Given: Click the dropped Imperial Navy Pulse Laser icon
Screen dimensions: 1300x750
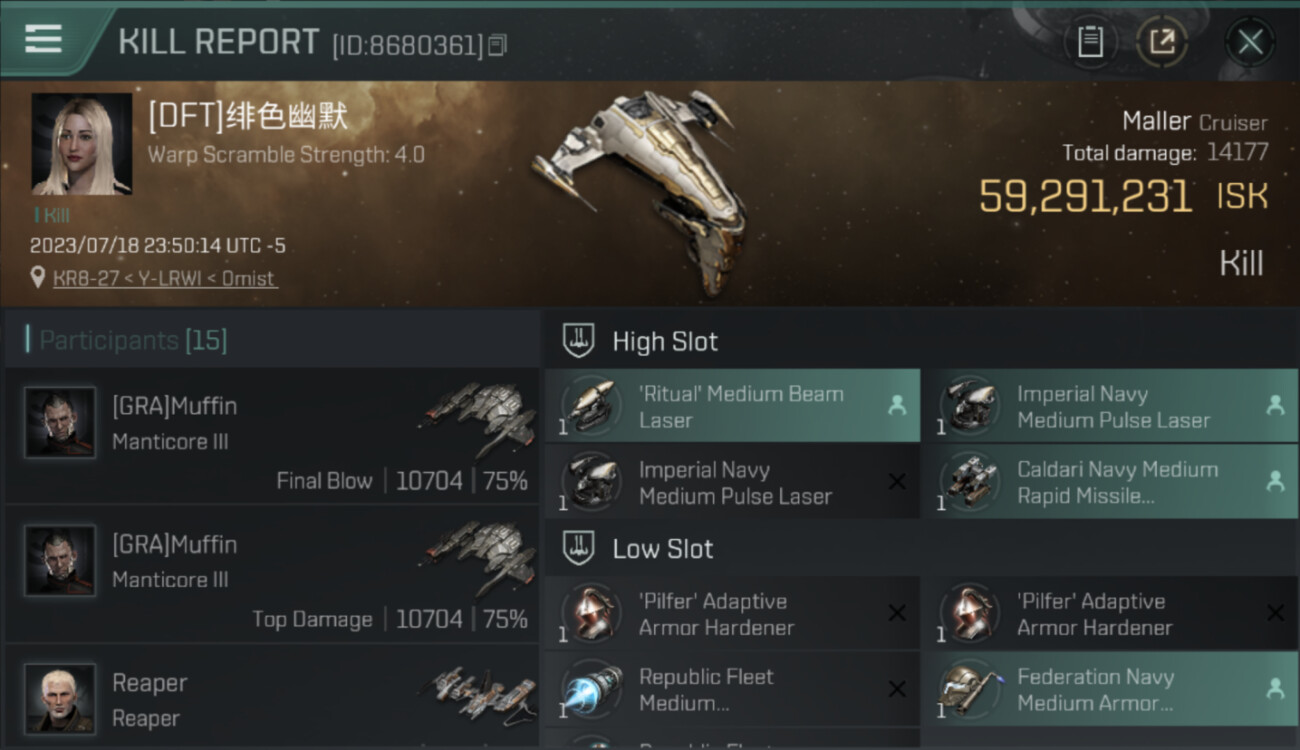Looking at the screenshot, I should click(969, 407).
